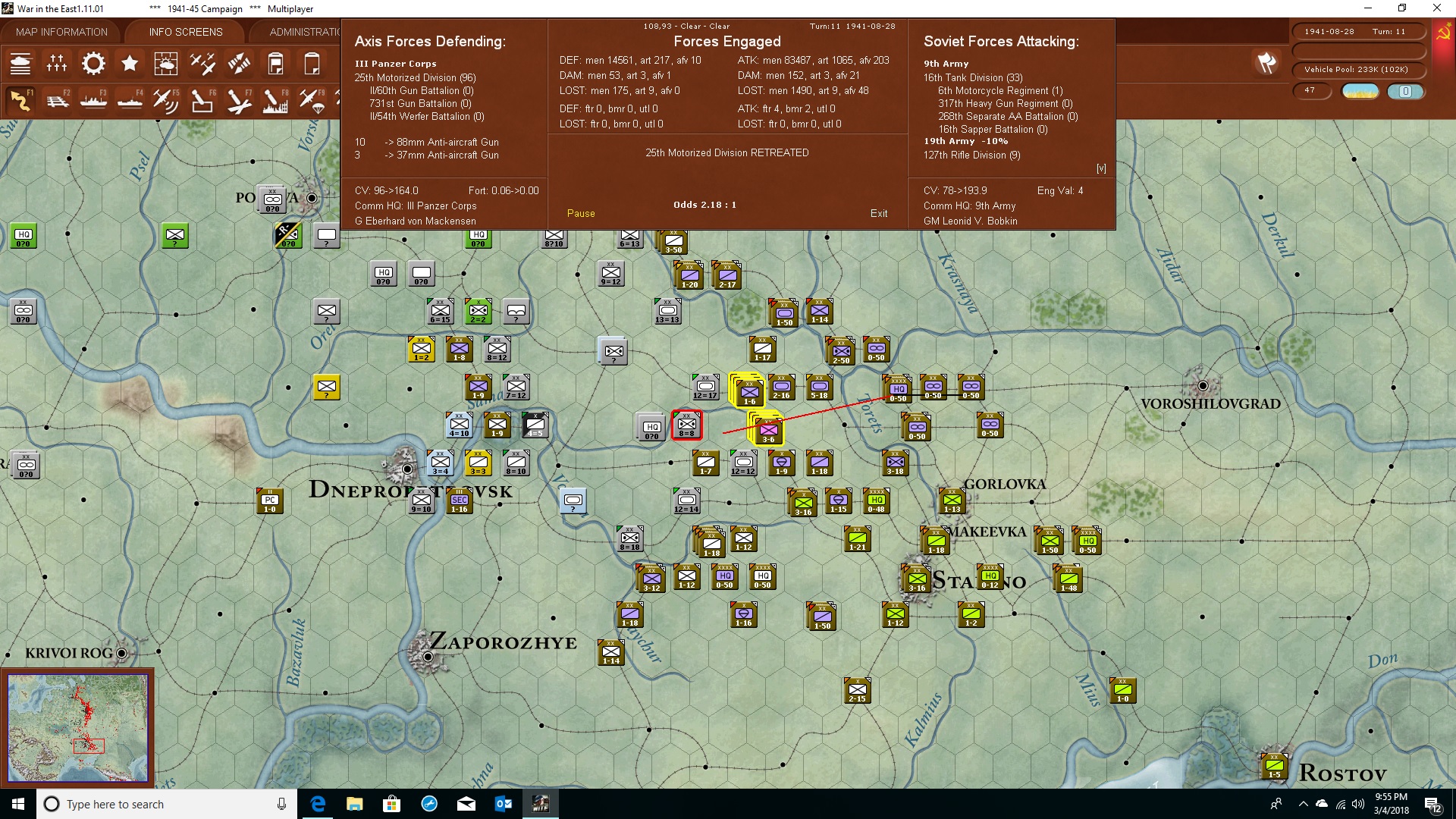This screenshot has width=1456, height=819.
Task: Toggle F9 air transport parachute mode
Action: (x=312, y=101)
